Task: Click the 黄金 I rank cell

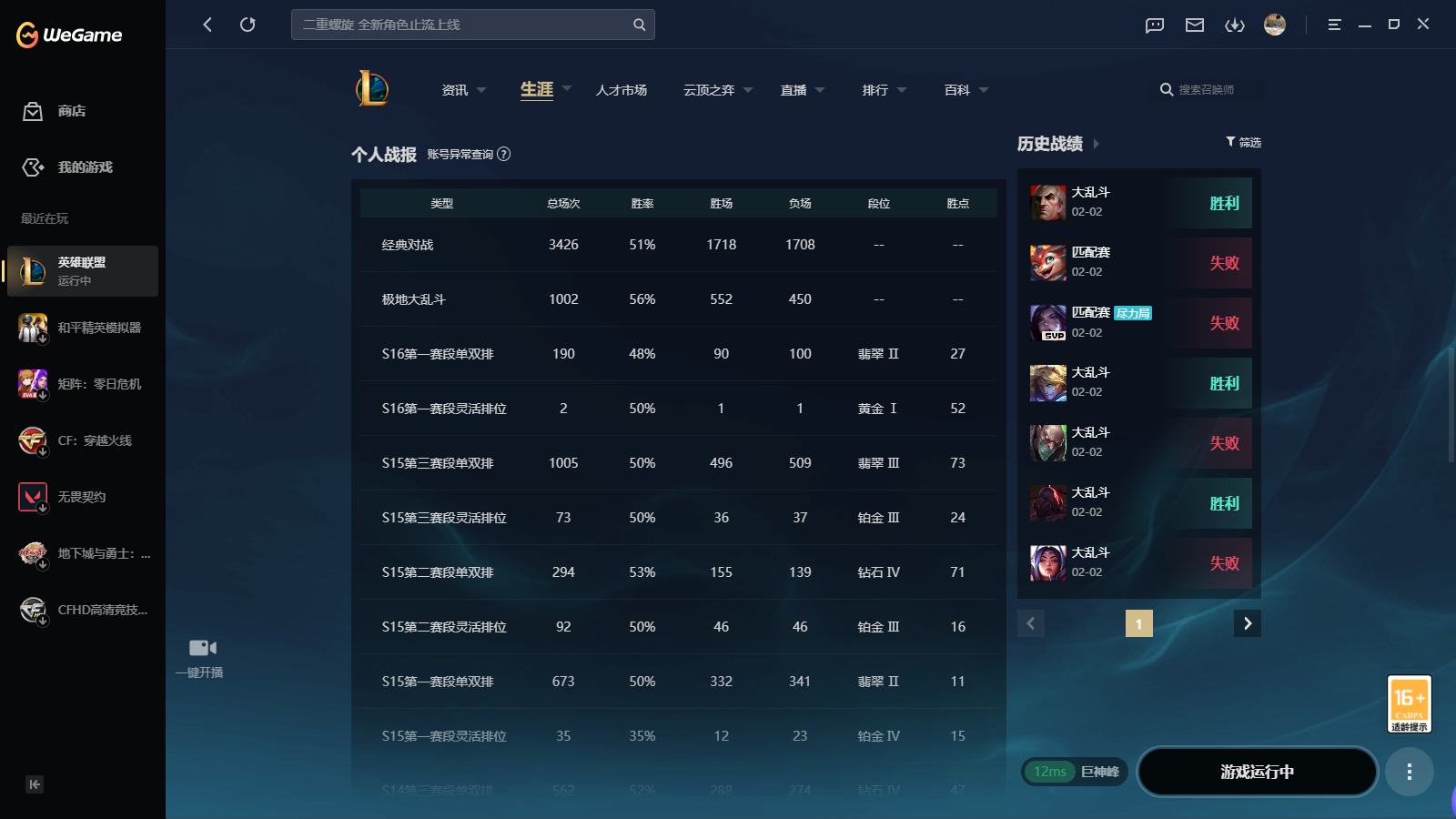Action: coord(877,409)
